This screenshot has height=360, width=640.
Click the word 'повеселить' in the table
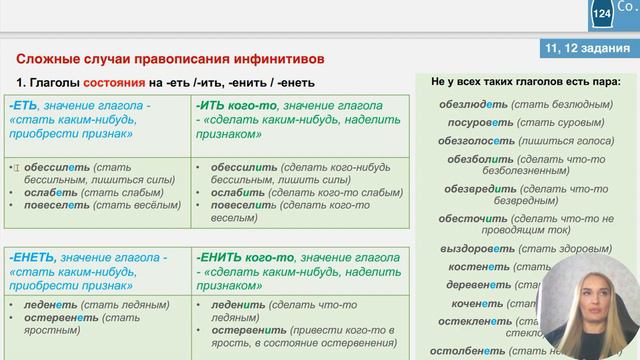click(x=244, y=205)
